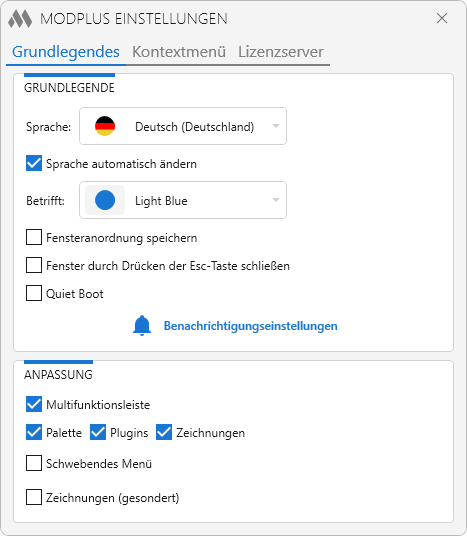Expand the Light Blue theme dropdown
This screenshot has height=536, width=467.
183,200
